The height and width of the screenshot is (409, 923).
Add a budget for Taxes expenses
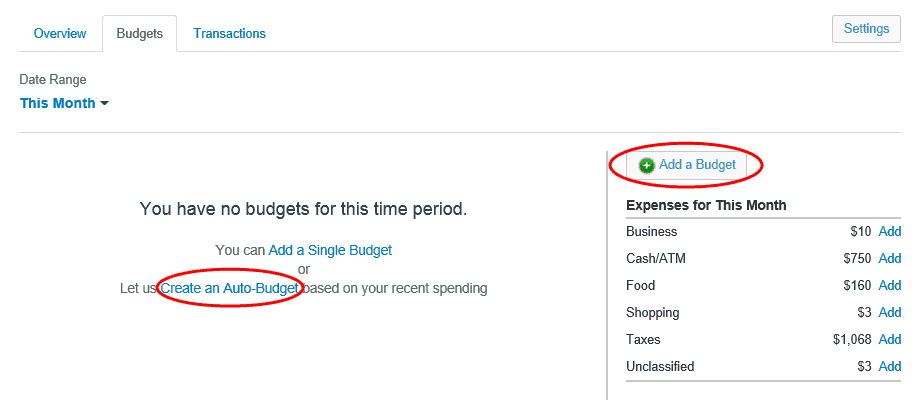889,340
